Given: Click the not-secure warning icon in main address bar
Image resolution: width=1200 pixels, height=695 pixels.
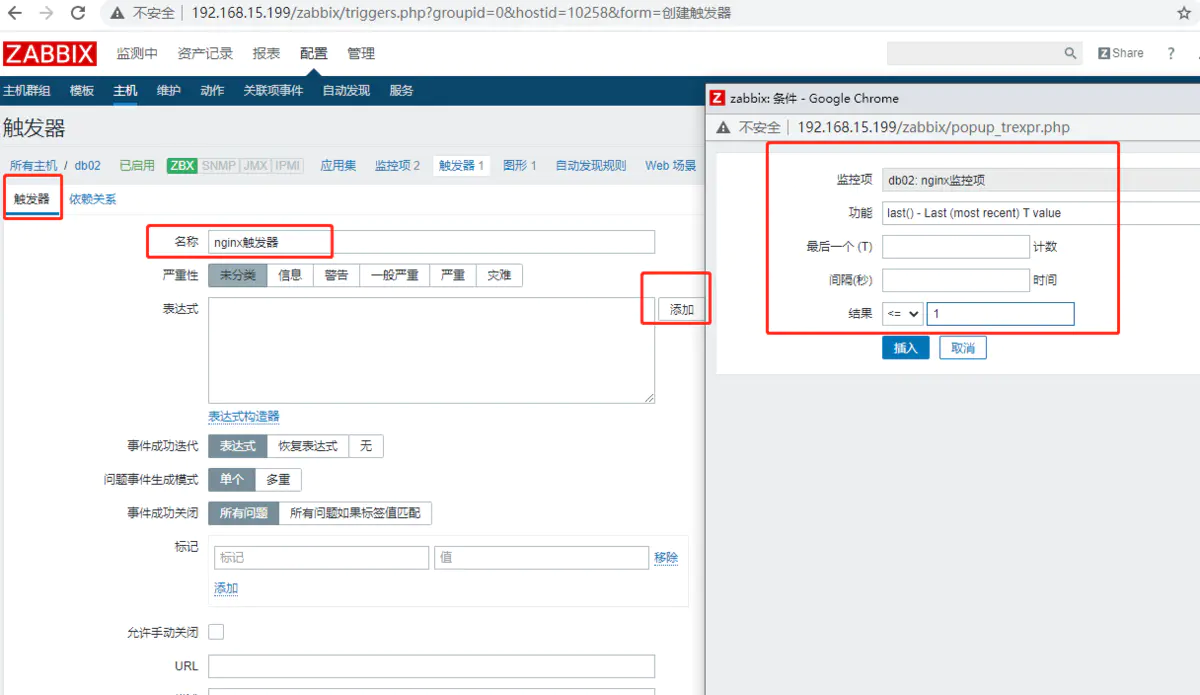Looking at the screenshot, I should [118, 14].
